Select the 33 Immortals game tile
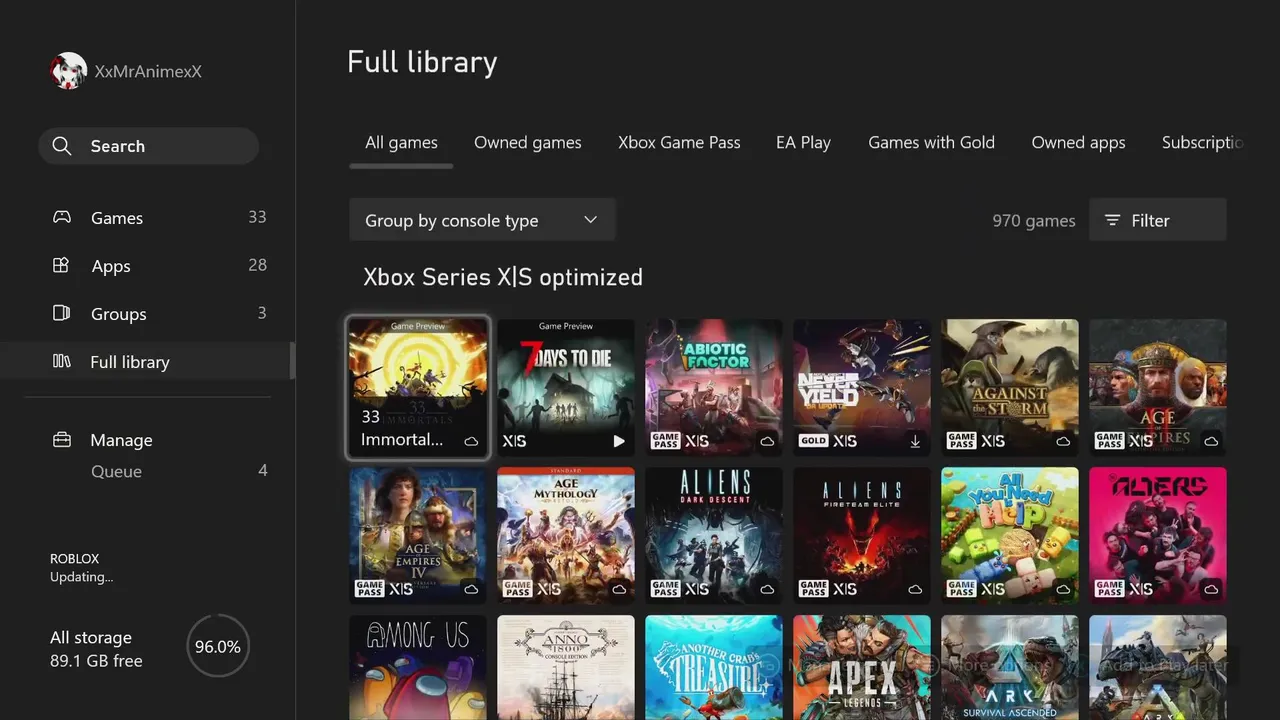The height and width of the screenshot is (720, 1280). 418,388
